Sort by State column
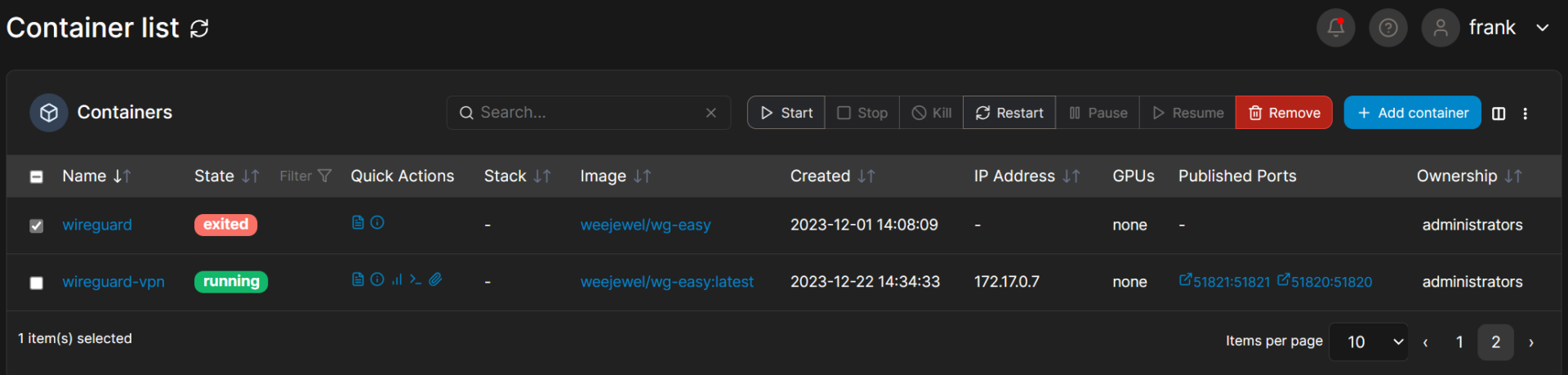Screen dimensions: 1568x375 click(x=226, y=176)
